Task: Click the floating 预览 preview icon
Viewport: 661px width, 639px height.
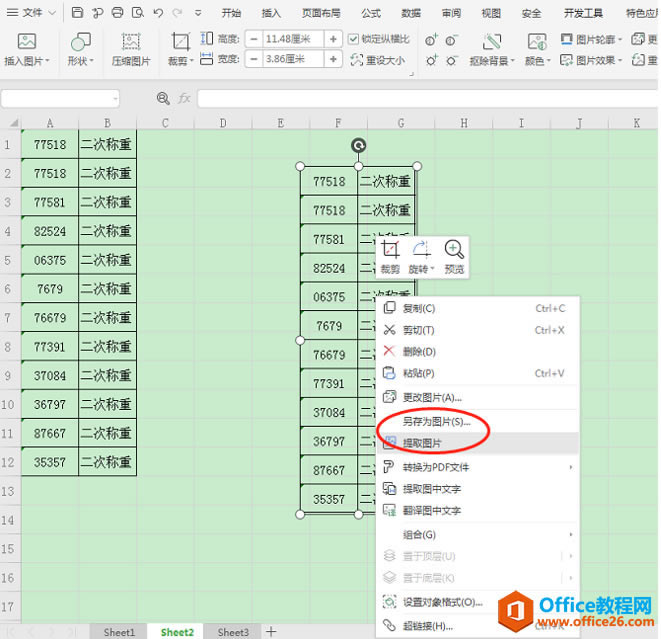Action: [x=454, y=255]
